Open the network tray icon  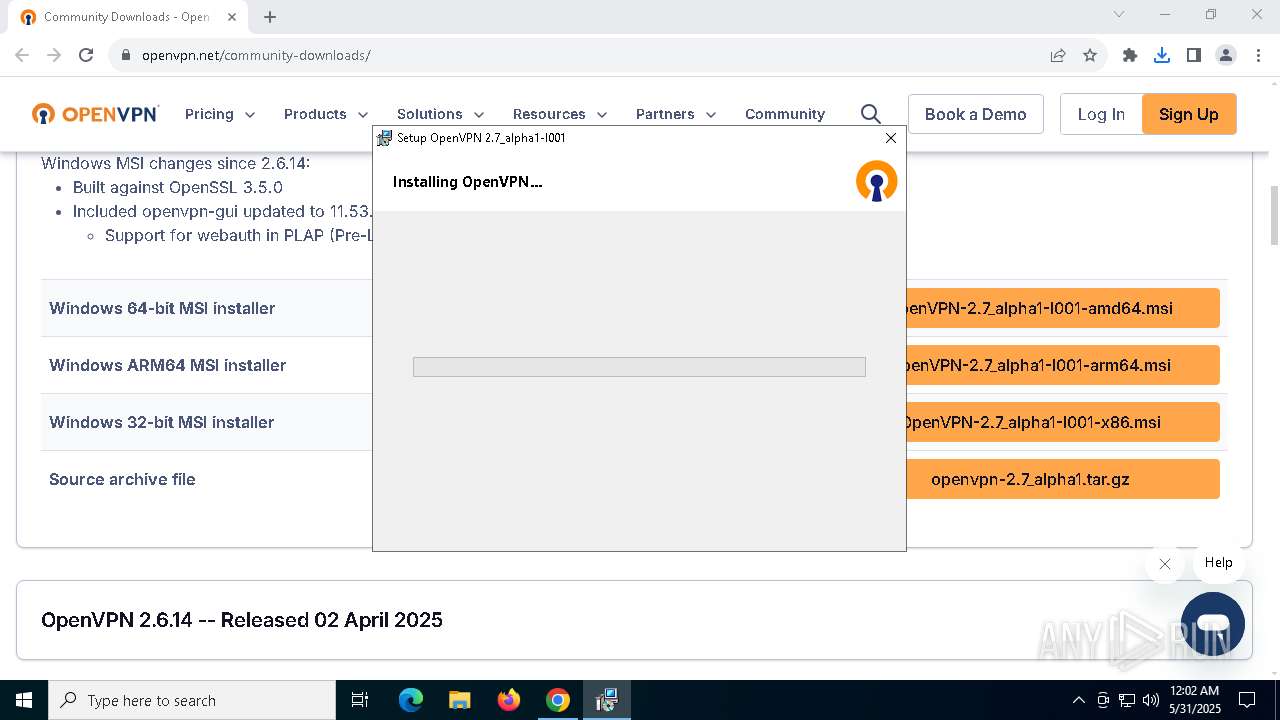[x=1127, y=700]
